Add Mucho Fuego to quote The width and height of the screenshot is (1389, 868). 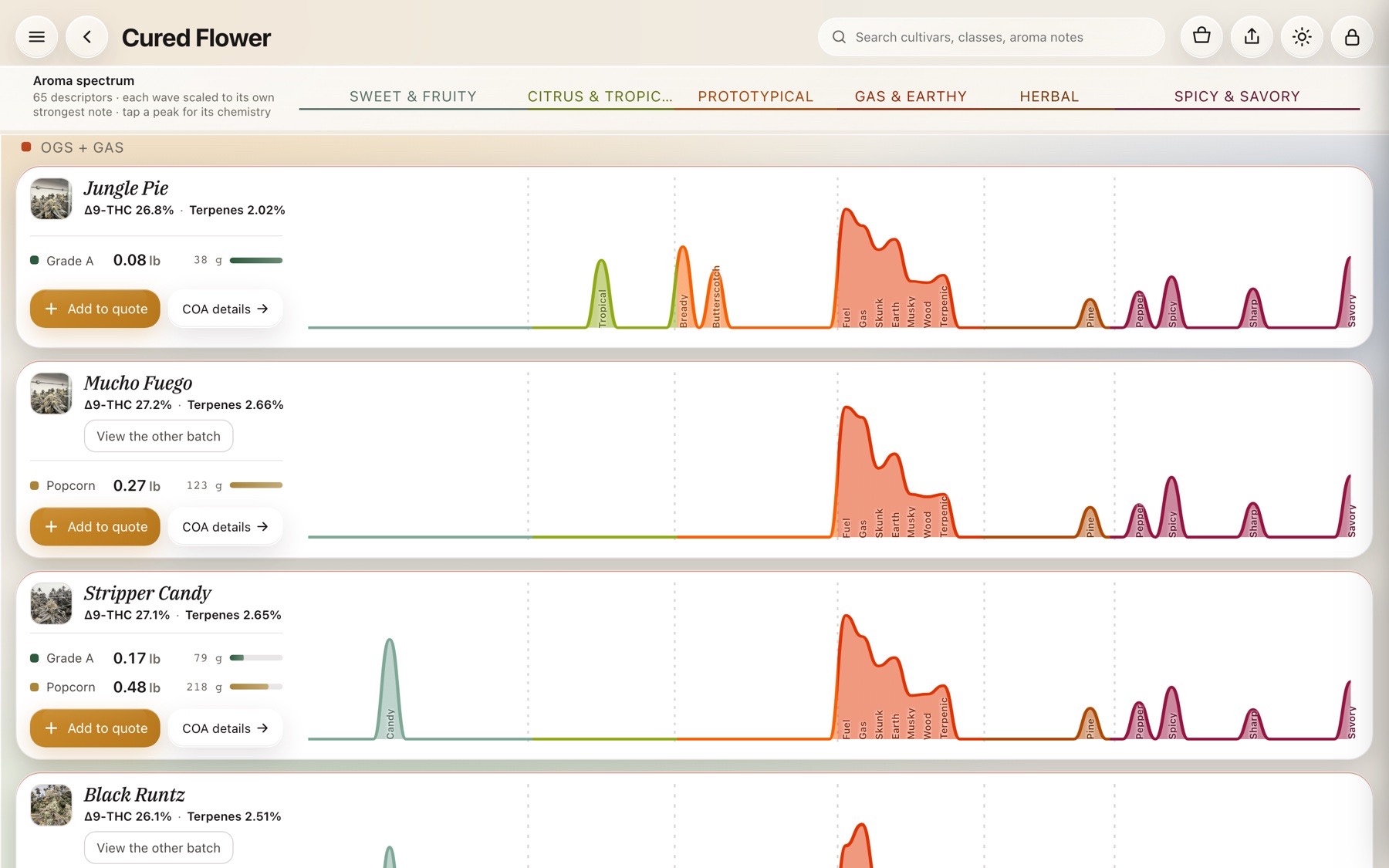pyautogui.click(x=95, y=526)
